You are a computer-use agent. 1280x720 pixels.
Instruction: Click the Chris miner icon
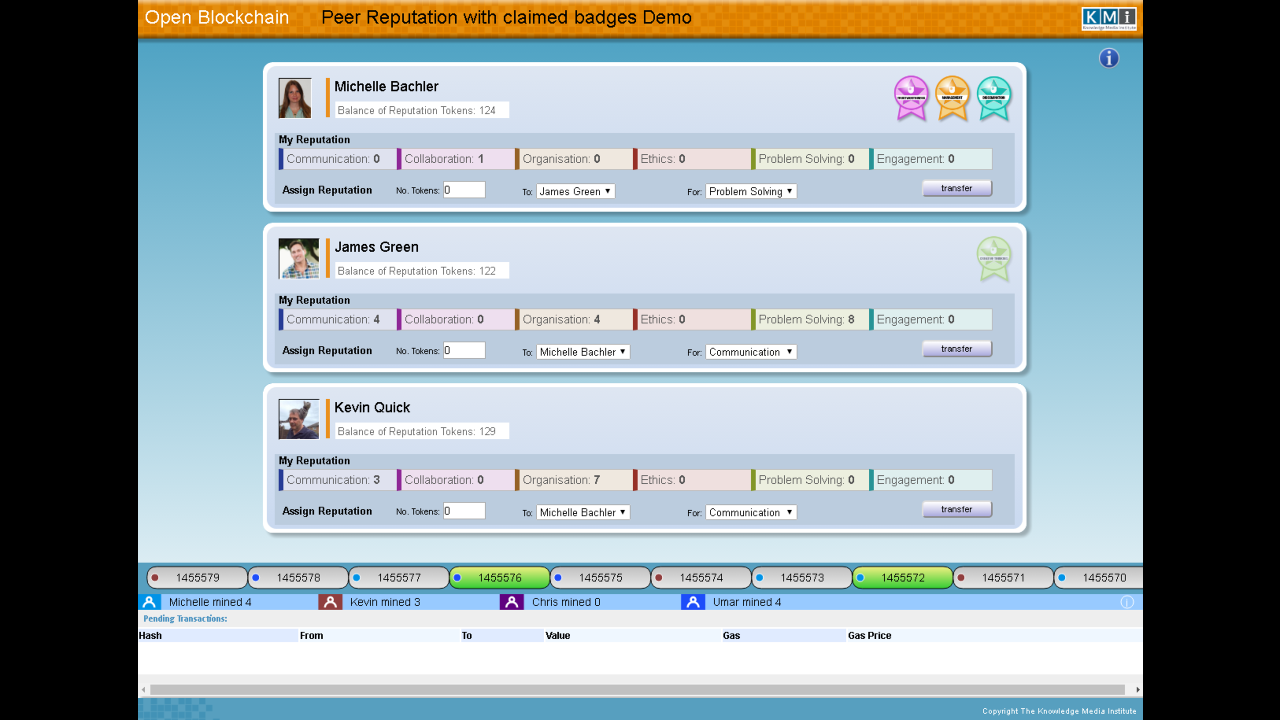pos(511,602)
